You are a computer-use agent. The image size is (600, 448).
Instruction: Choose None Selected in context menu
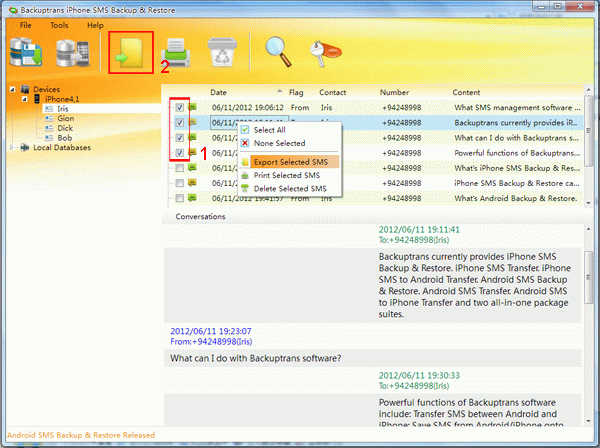290,143
